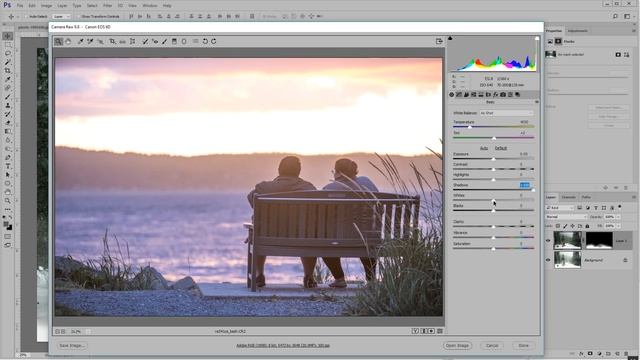Open the Split Toning panel tab
This screenshot has height=360, width=640.
(x=481, y=95)
